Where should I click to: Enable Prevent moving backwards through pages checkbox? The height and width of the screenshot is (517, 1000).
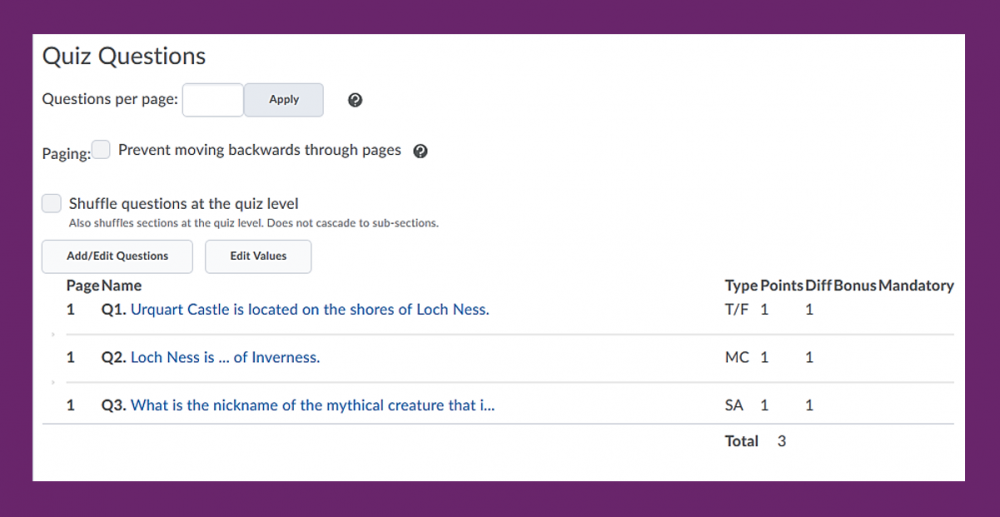click(101, 150)
